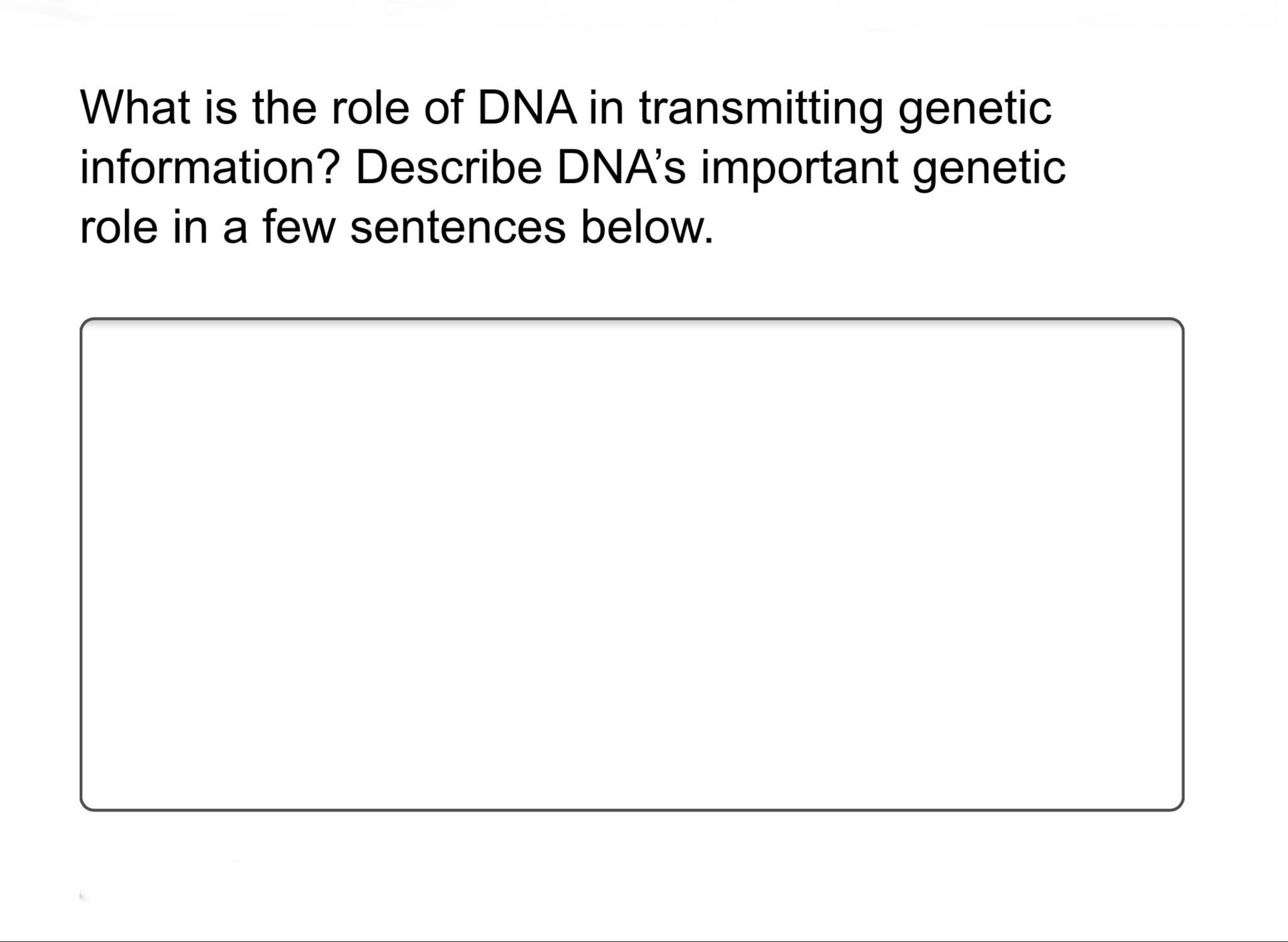The width and height of the screenshot is (1288, 942).
Task: Click the word "genetic" ending the first line
Action: click(x=974, y=108)
